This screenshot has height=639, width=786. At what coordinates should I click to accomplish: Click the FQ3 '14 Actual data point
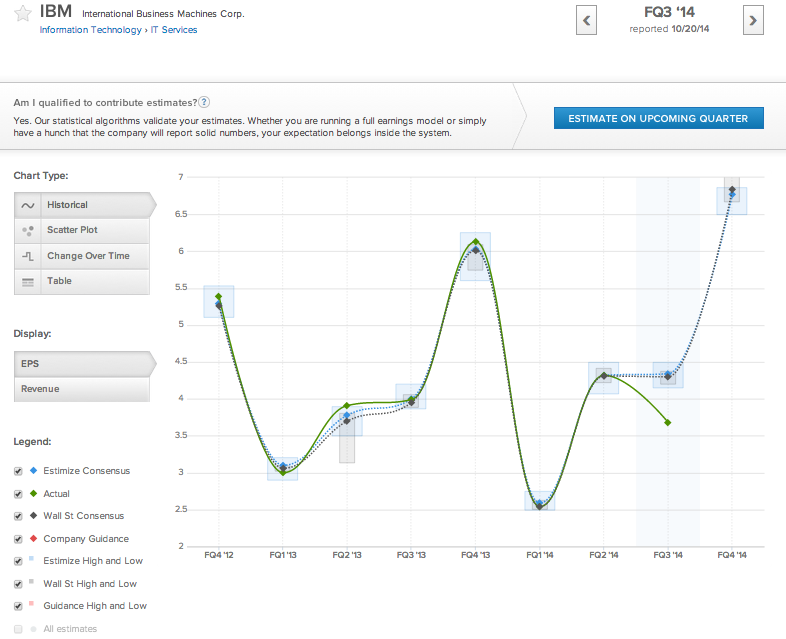(x=667, y=423)
